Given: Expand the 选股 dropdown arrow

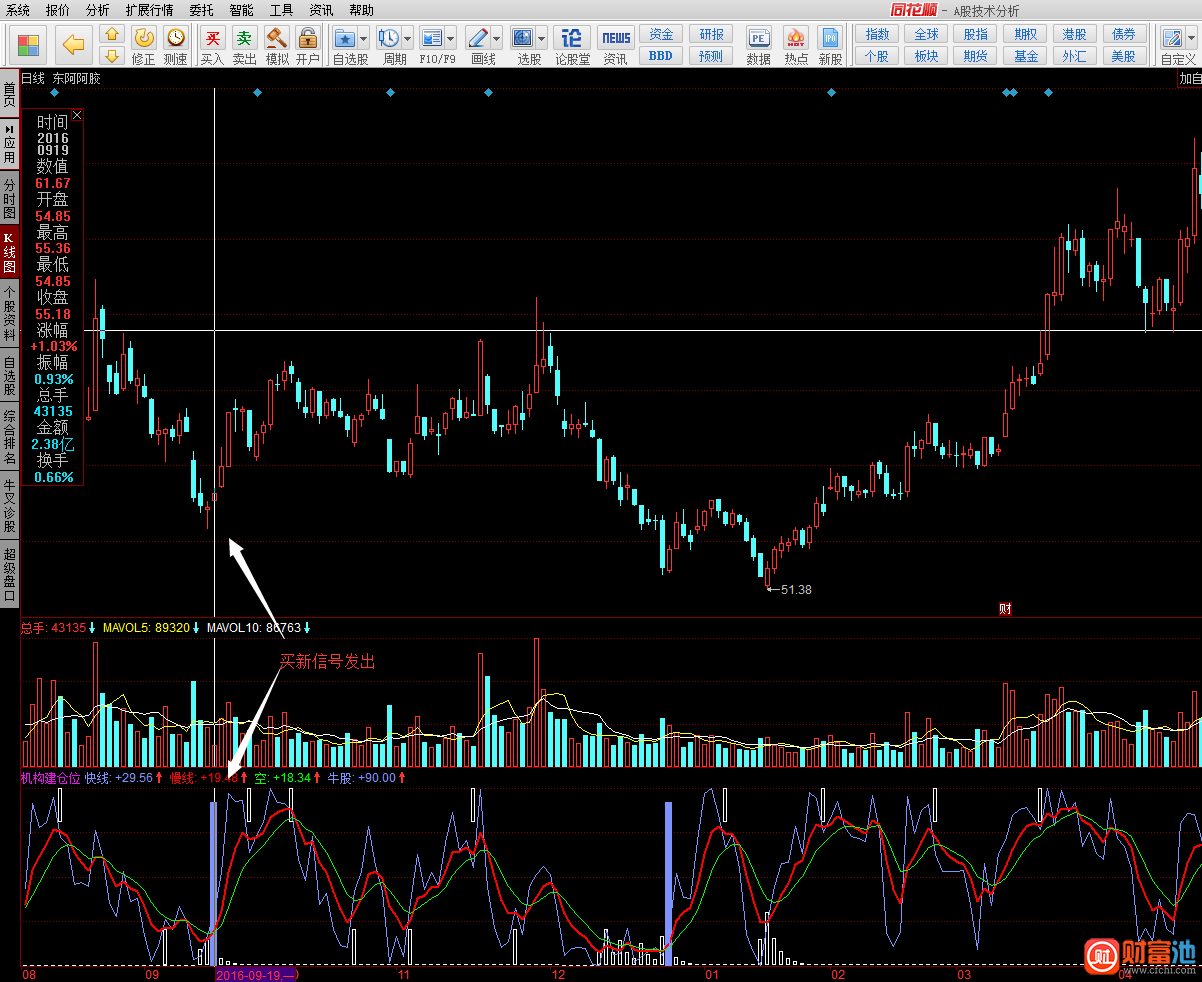Looking at the screenshot, I should point(542,39).
